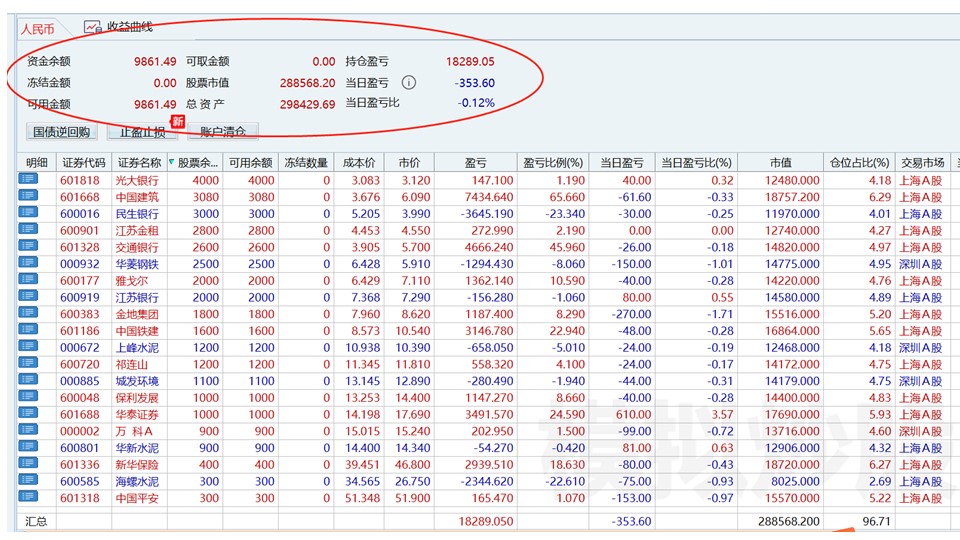Viewport: 960px width, 540px height.
Task: Open detail icon for 光大银行 row
Action: click(28, 179)
